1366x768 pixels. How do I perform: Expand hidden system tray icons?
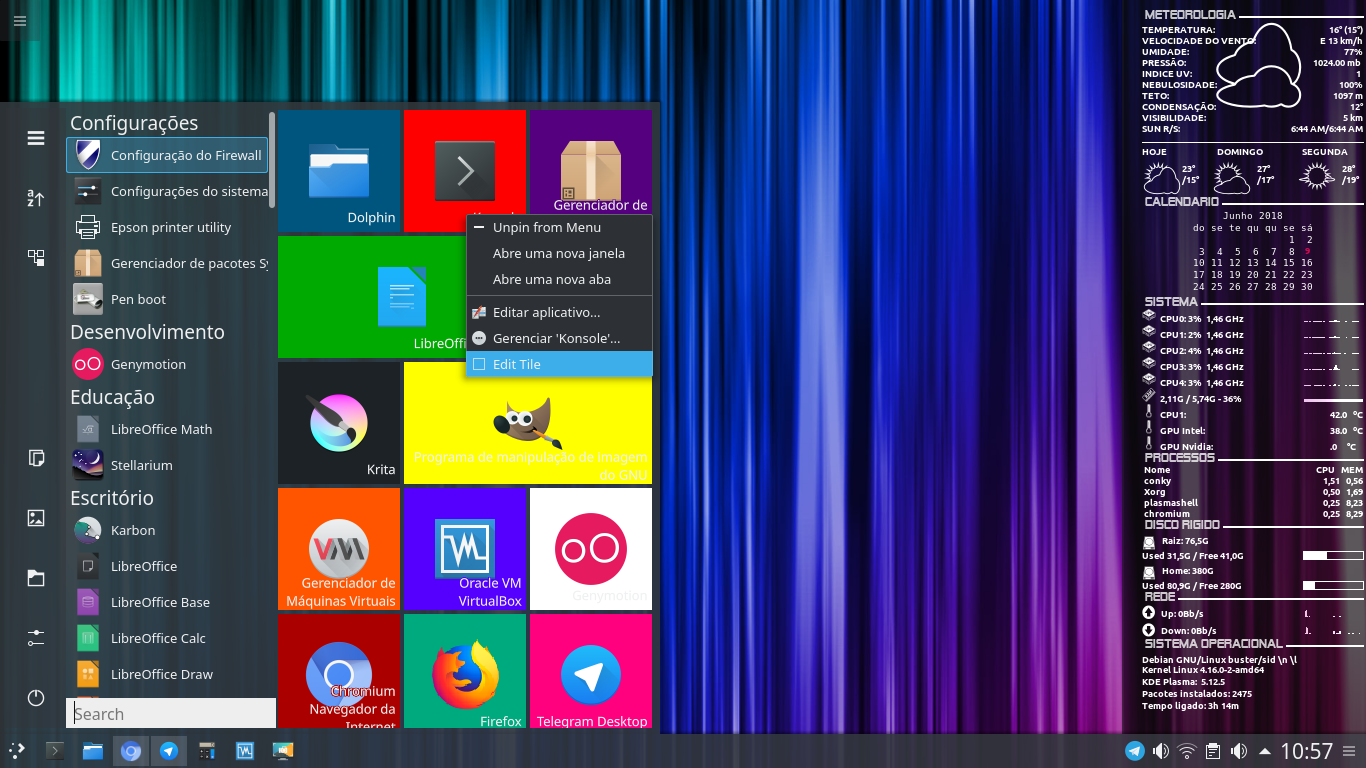coord(1266,750)
